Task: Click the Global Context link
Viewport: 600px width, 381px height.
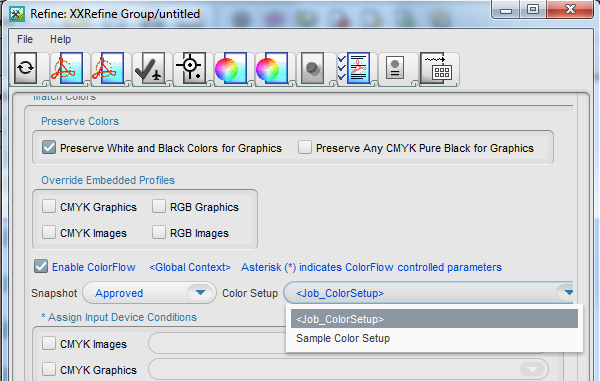Action: [190, 267]
